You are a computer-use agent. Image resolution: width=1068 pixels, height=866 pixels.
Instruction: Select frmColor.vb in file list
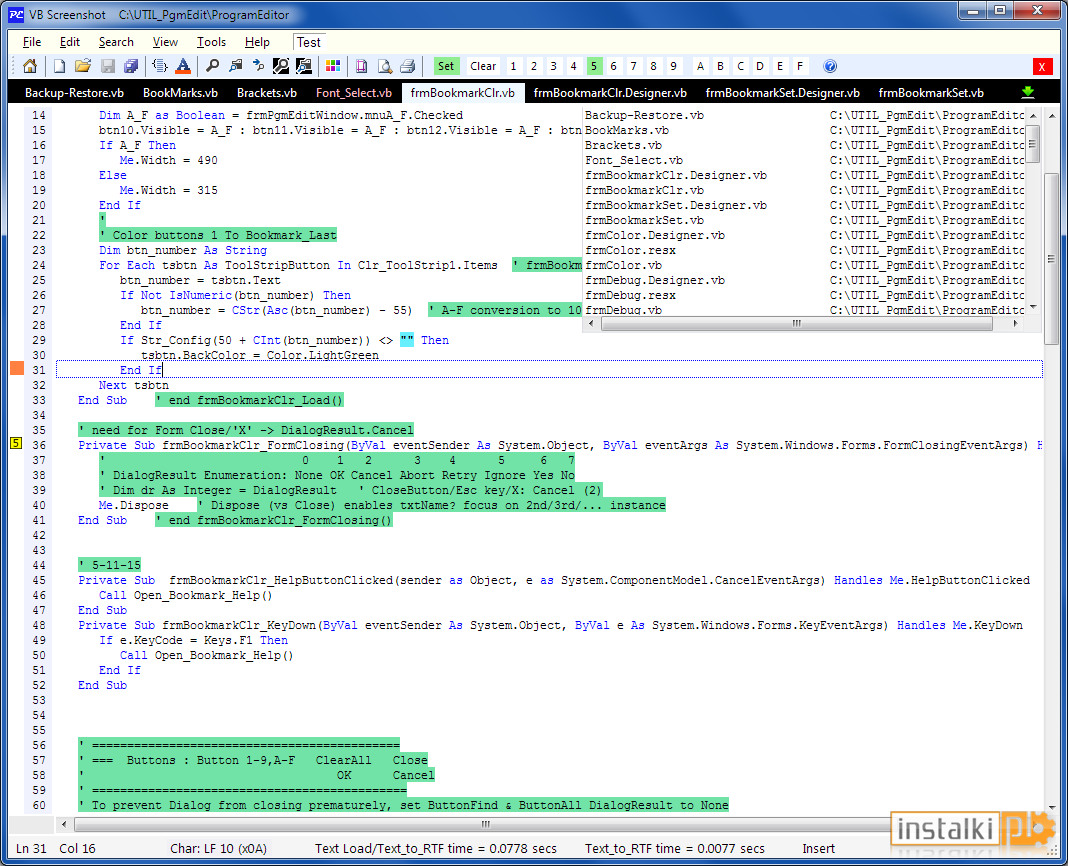click(623, 265)
